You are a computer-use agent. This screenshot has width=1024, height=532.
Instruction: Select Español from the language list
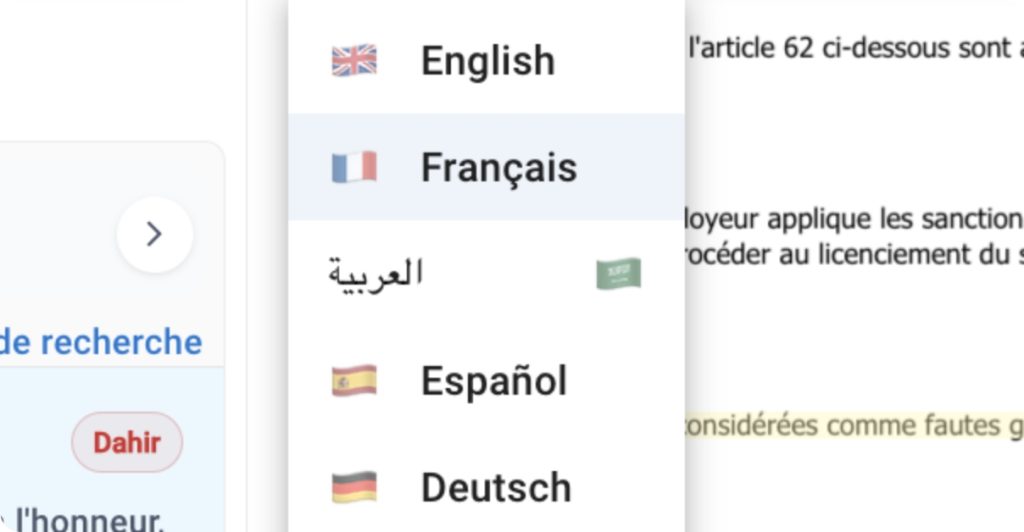point(494,381)
